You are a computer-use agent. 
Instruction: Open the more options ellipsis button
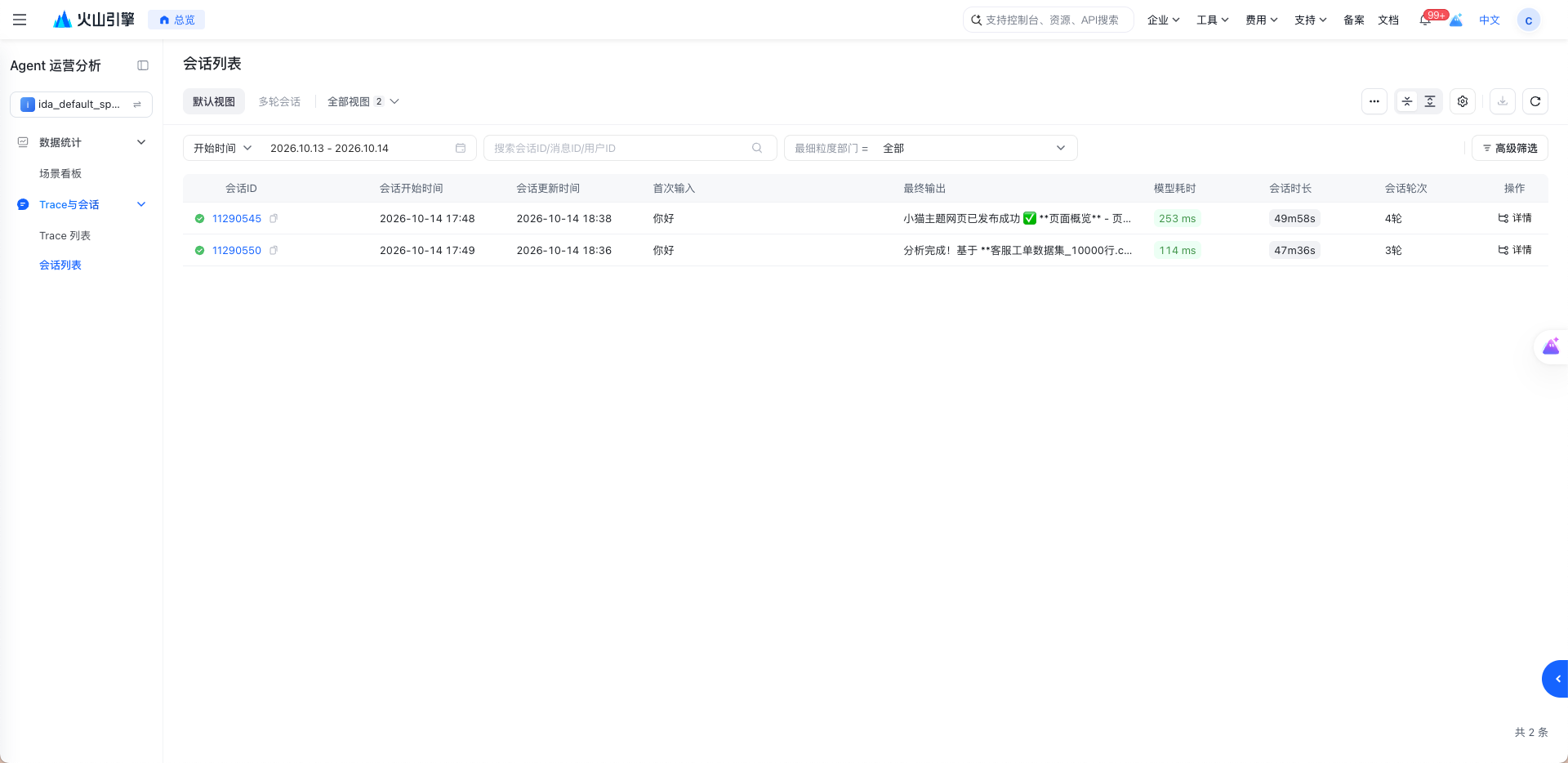[1374, 101]
